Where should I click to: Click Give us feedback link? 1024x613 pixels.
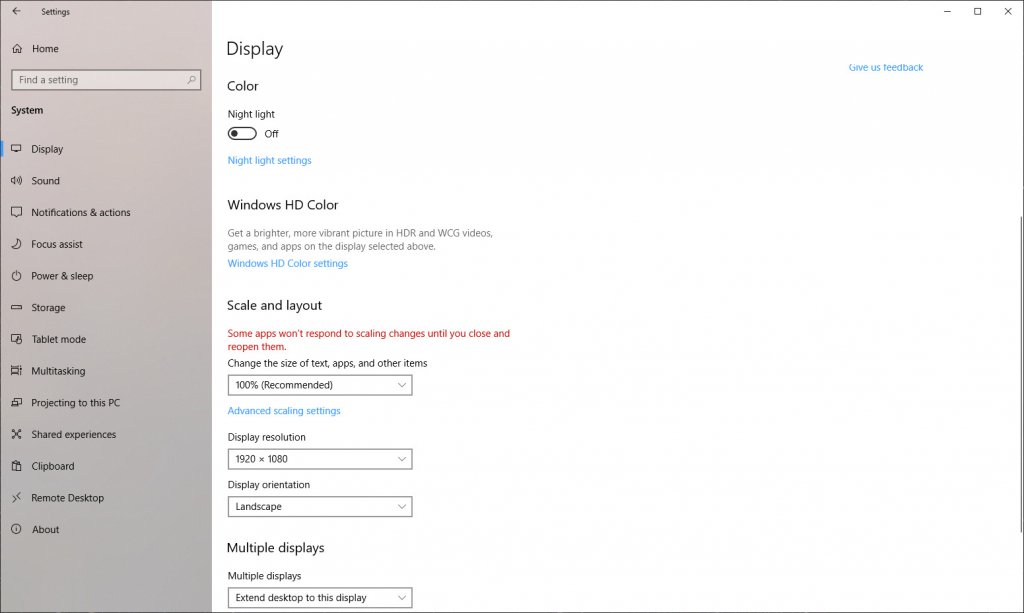click(886, 67)
